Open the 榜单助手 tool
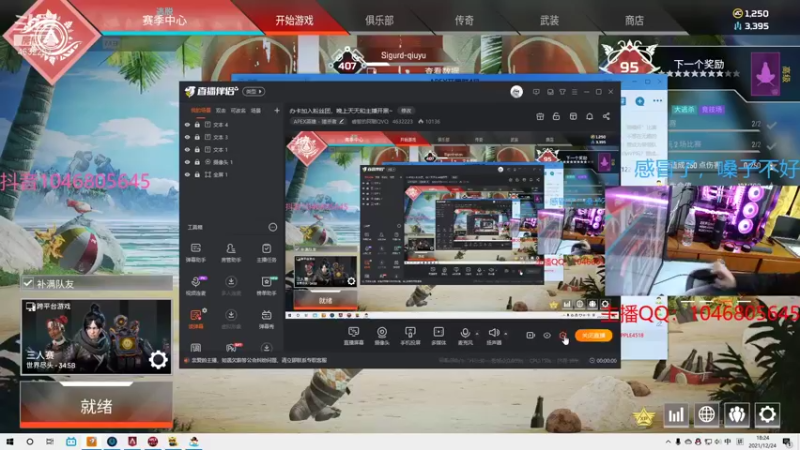The image size is (800, 450). (x=266, y=286)
